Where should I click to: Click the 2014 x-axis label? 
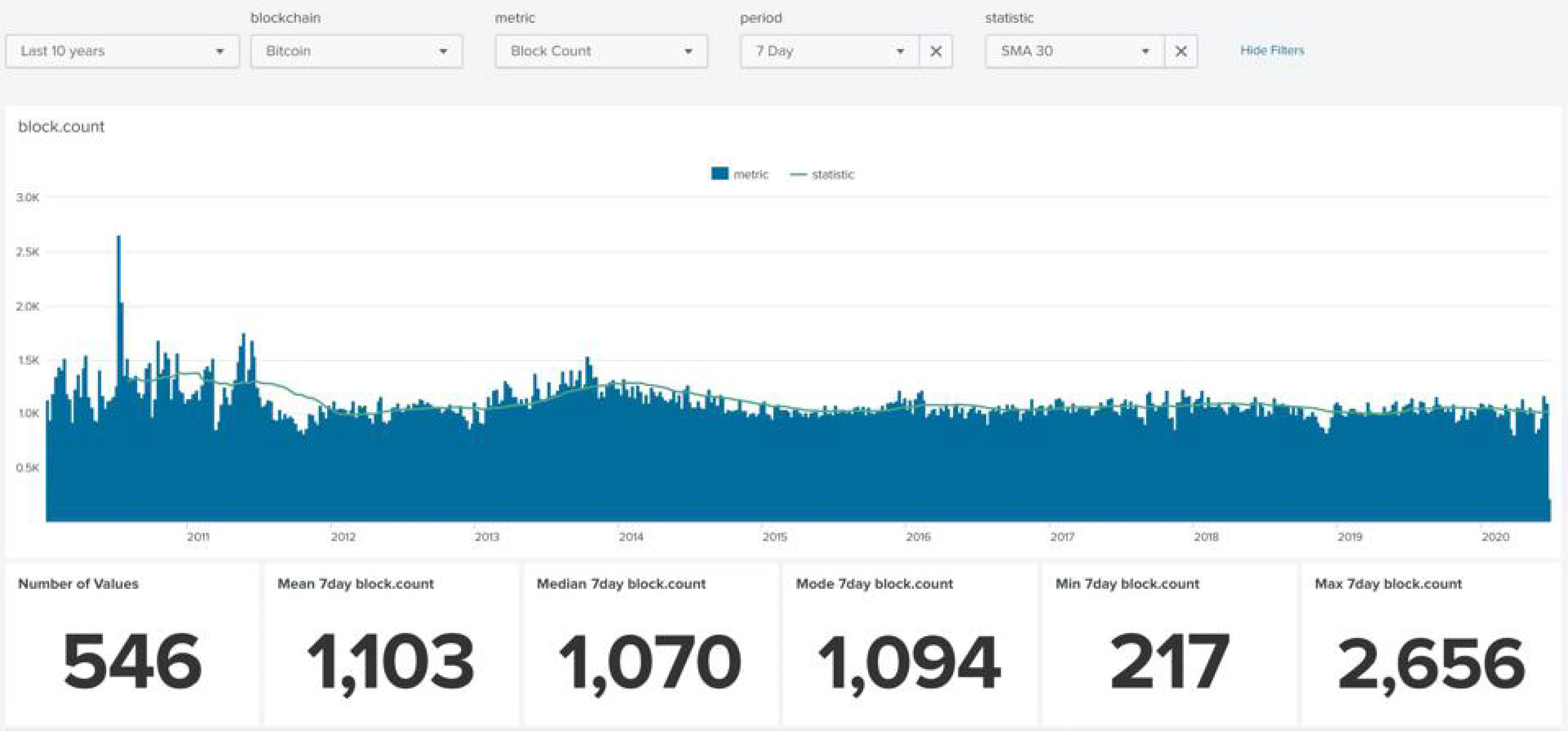coord(631,537)
